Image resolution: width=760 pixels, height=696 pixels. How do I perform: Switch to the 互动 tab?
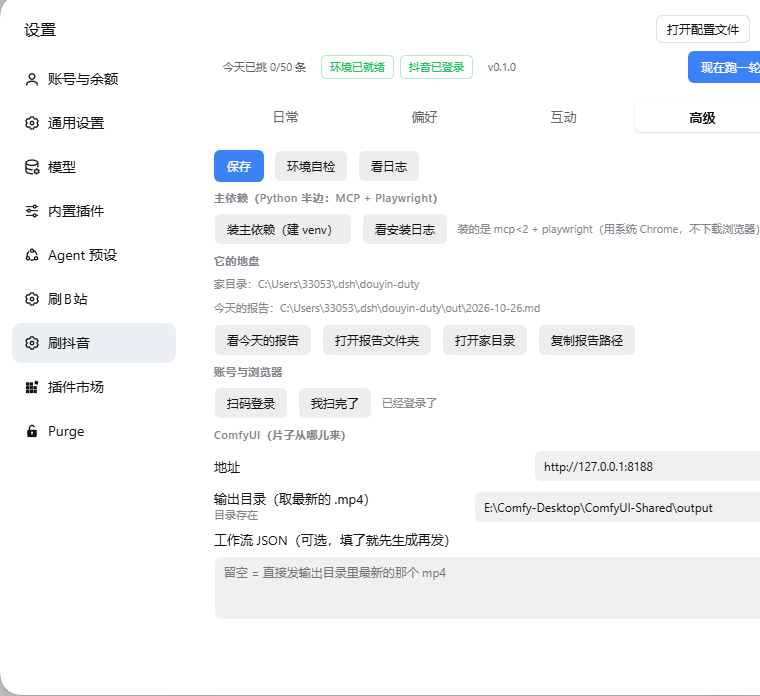563,117
